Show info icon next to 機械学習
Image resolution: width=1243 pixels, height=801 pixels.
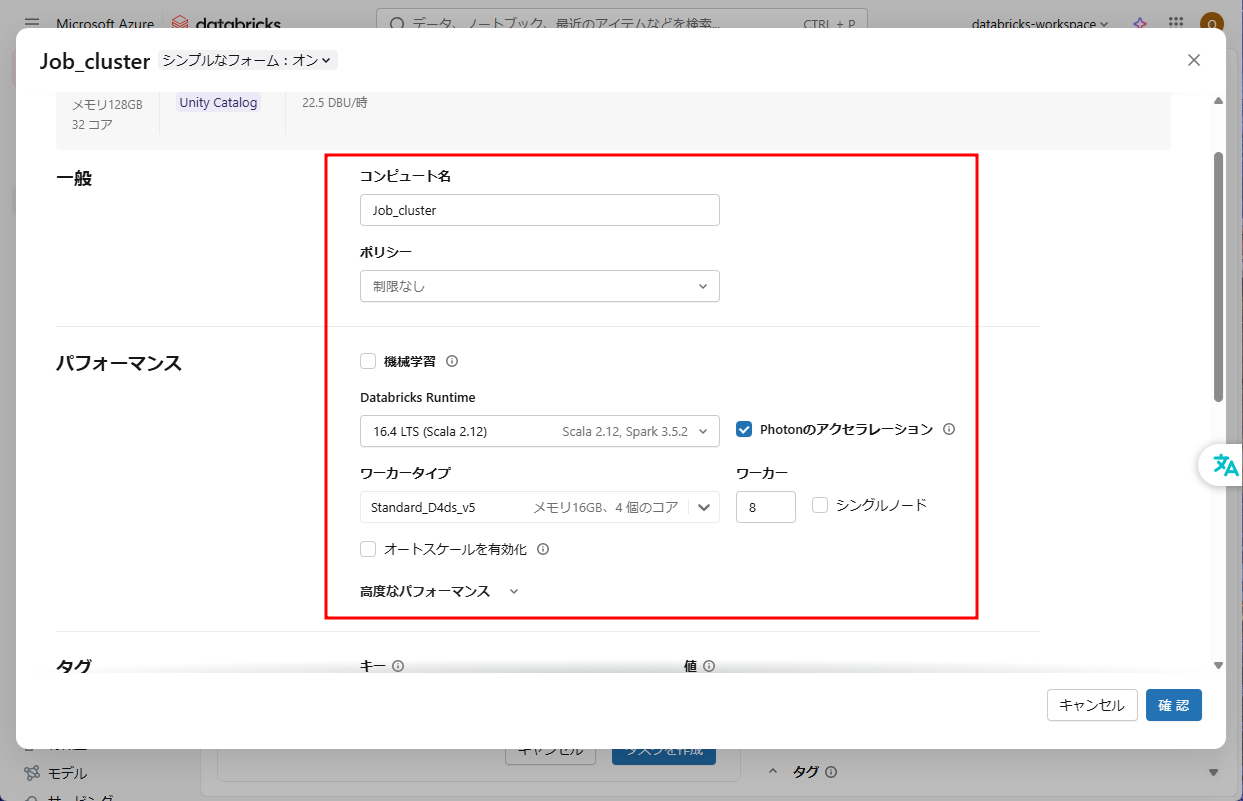452,361
